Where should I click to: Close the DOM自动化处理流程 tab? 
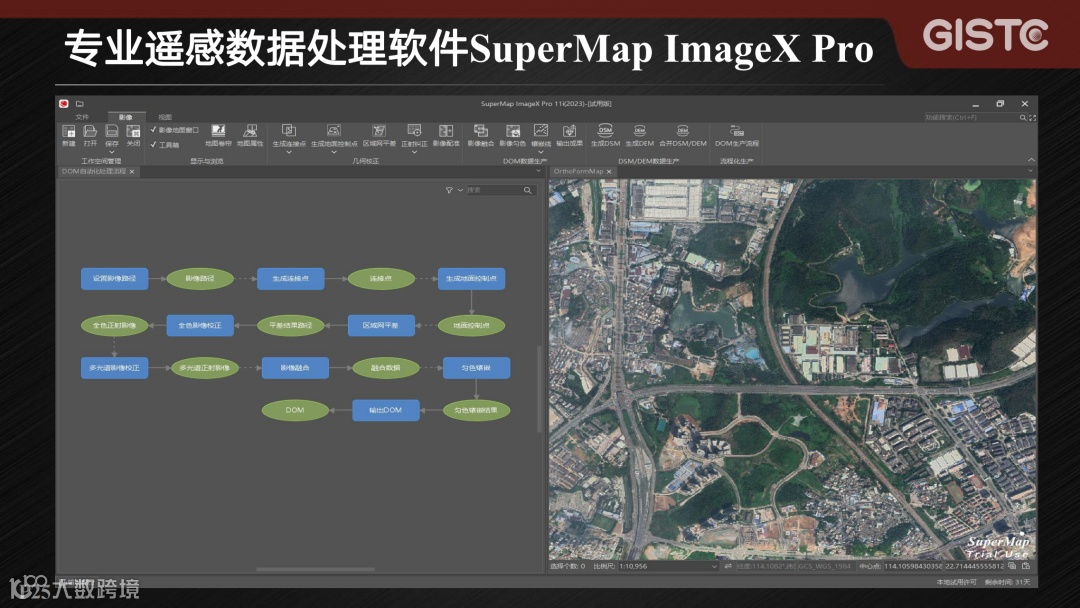(x=132, y=171)
